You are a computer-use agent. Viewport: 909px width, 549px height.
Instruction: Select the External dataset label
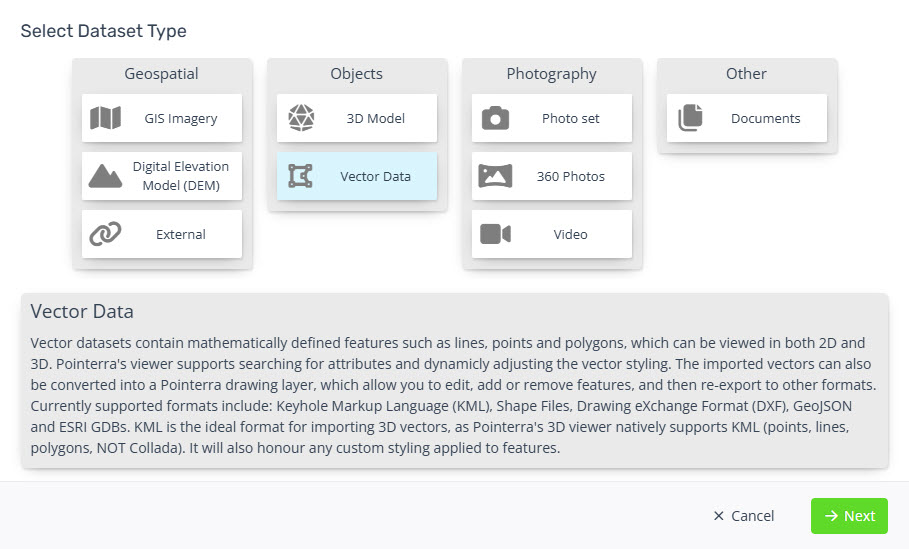tap(181, 234)
